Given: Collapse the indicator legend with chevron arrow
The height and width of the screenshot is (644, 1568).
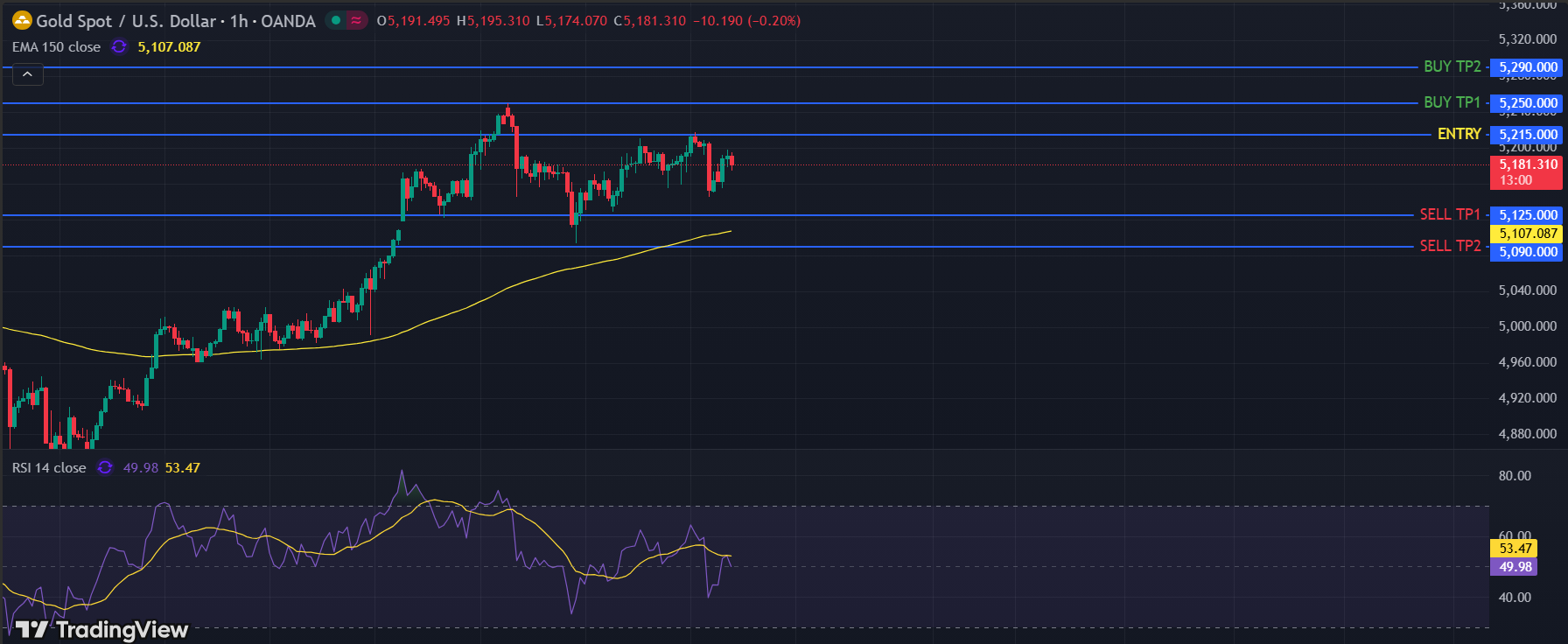Looking at the screenshot, I should 27,75.
